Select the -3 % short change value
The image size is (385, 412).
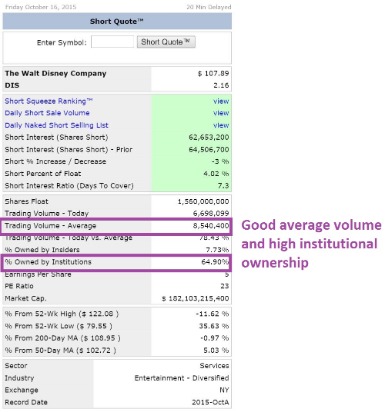click(220, 161)
